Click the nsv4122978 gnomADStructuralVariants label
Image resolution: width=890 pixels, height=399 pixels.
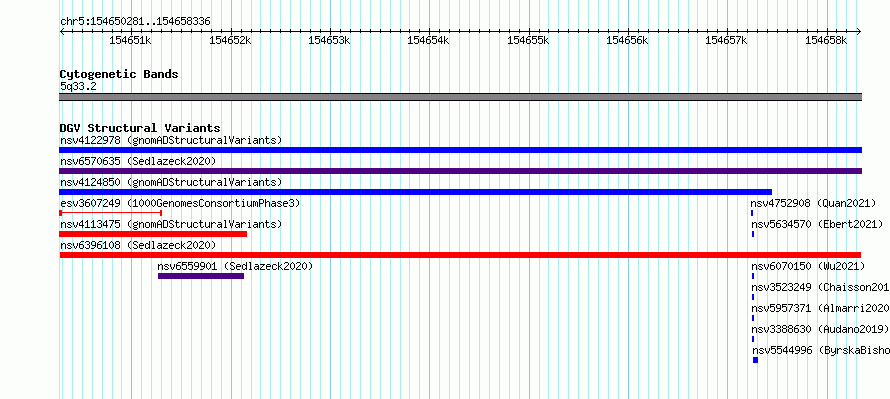click(171, 140)
